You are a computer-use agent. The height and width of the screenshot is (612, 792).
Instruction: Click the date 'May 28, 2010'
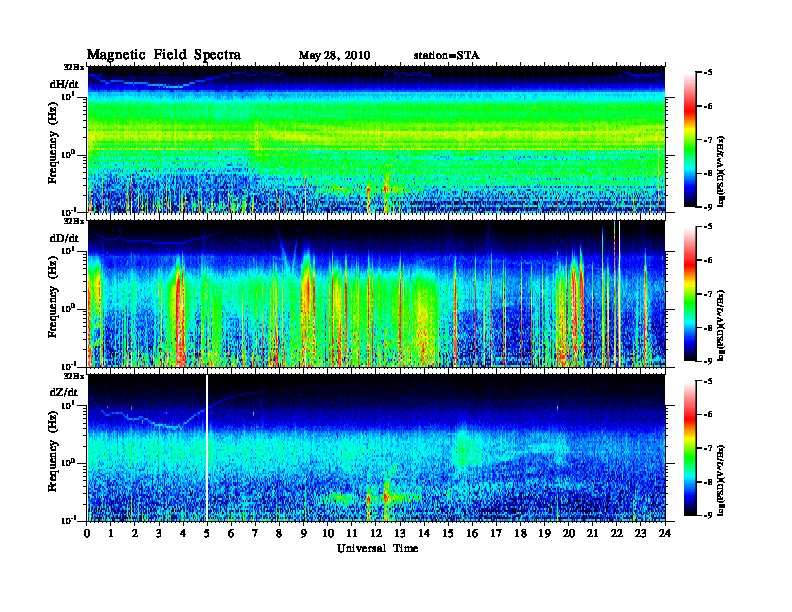334,55
